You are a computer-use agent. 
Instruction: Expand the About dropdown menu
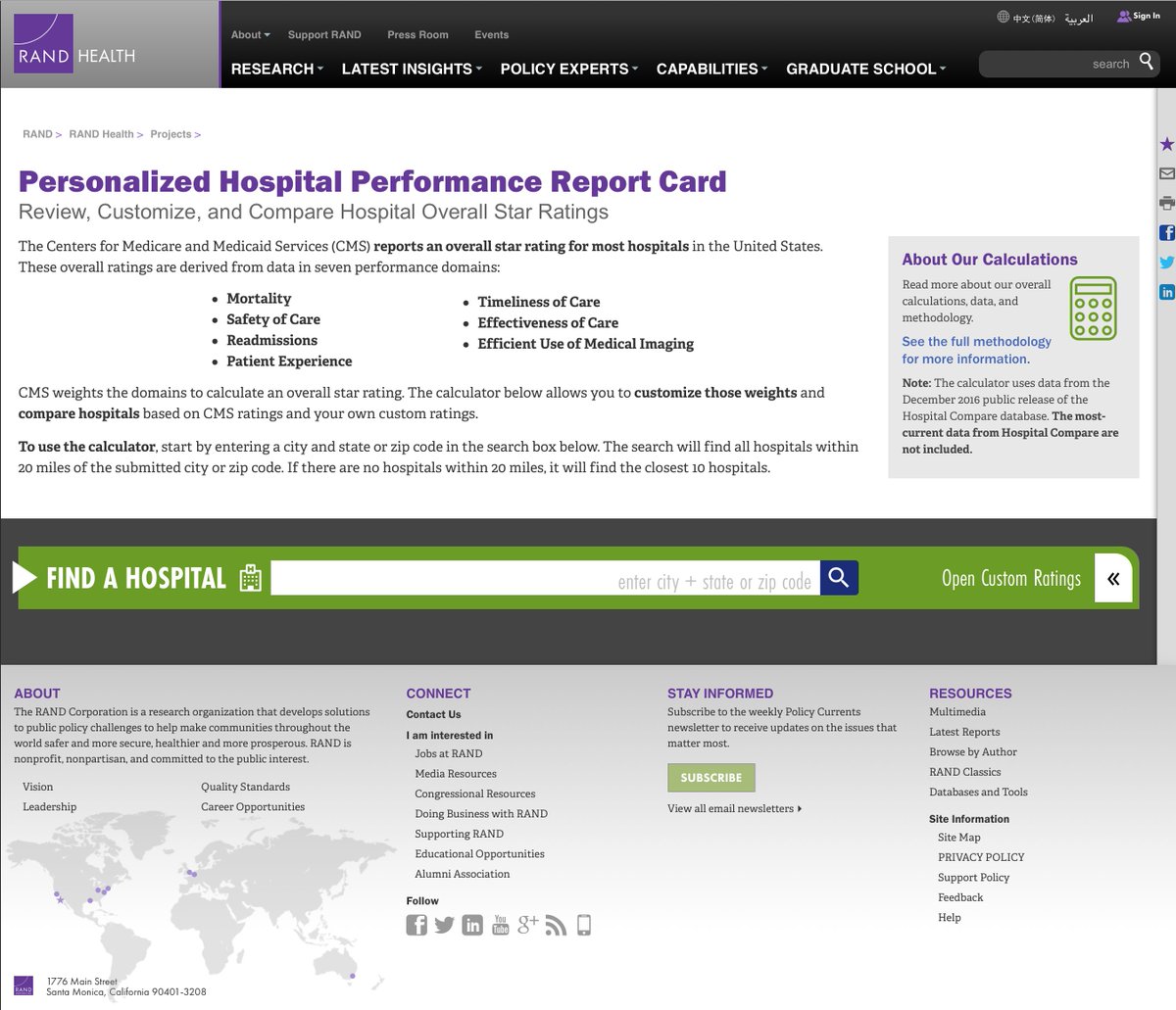click(250, 34)
